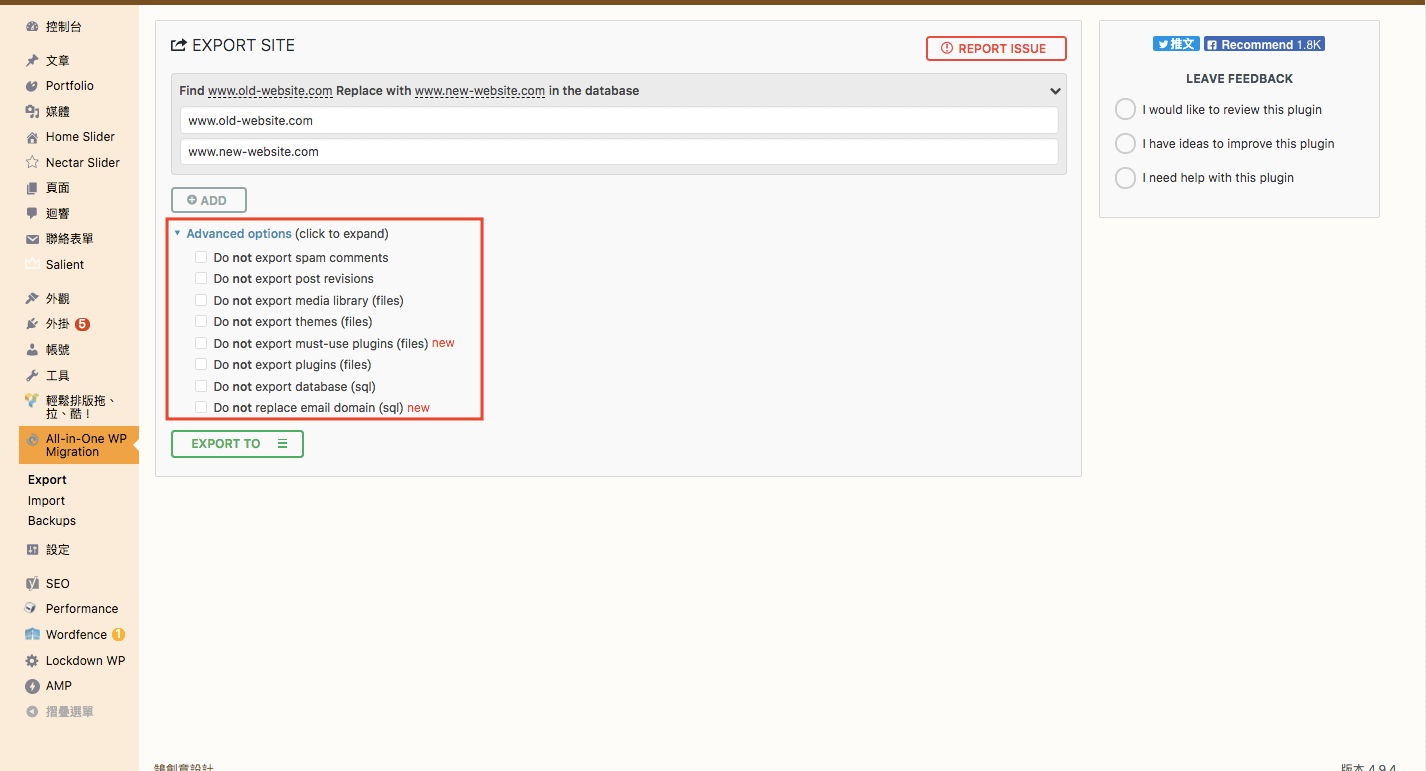
Task: Check Do not export plugins (files)
Action: point(201,364)
